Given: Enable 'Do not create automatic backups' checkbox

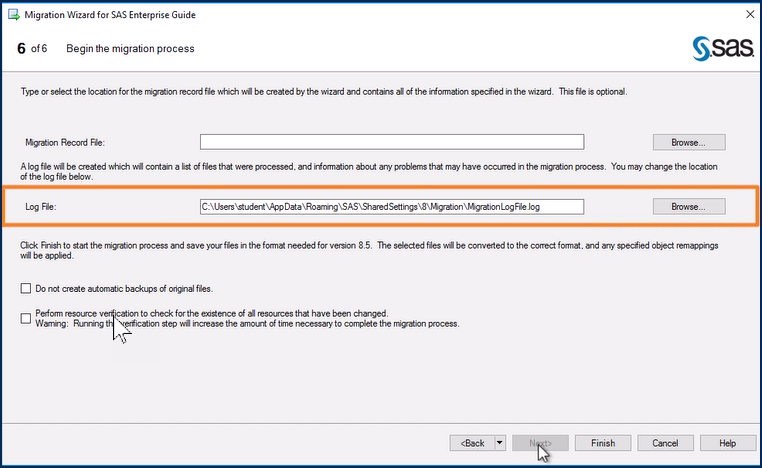Looking at the screenshot, I should (26, 289).
